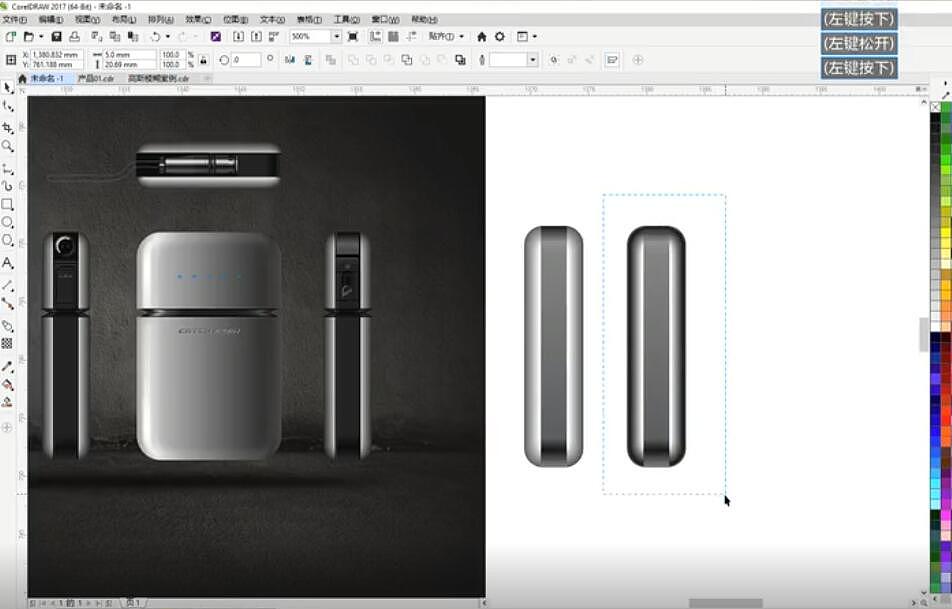Click the purple search content icon
The height and width of the screenshot is (609, 952).
[x=216, y=36]
